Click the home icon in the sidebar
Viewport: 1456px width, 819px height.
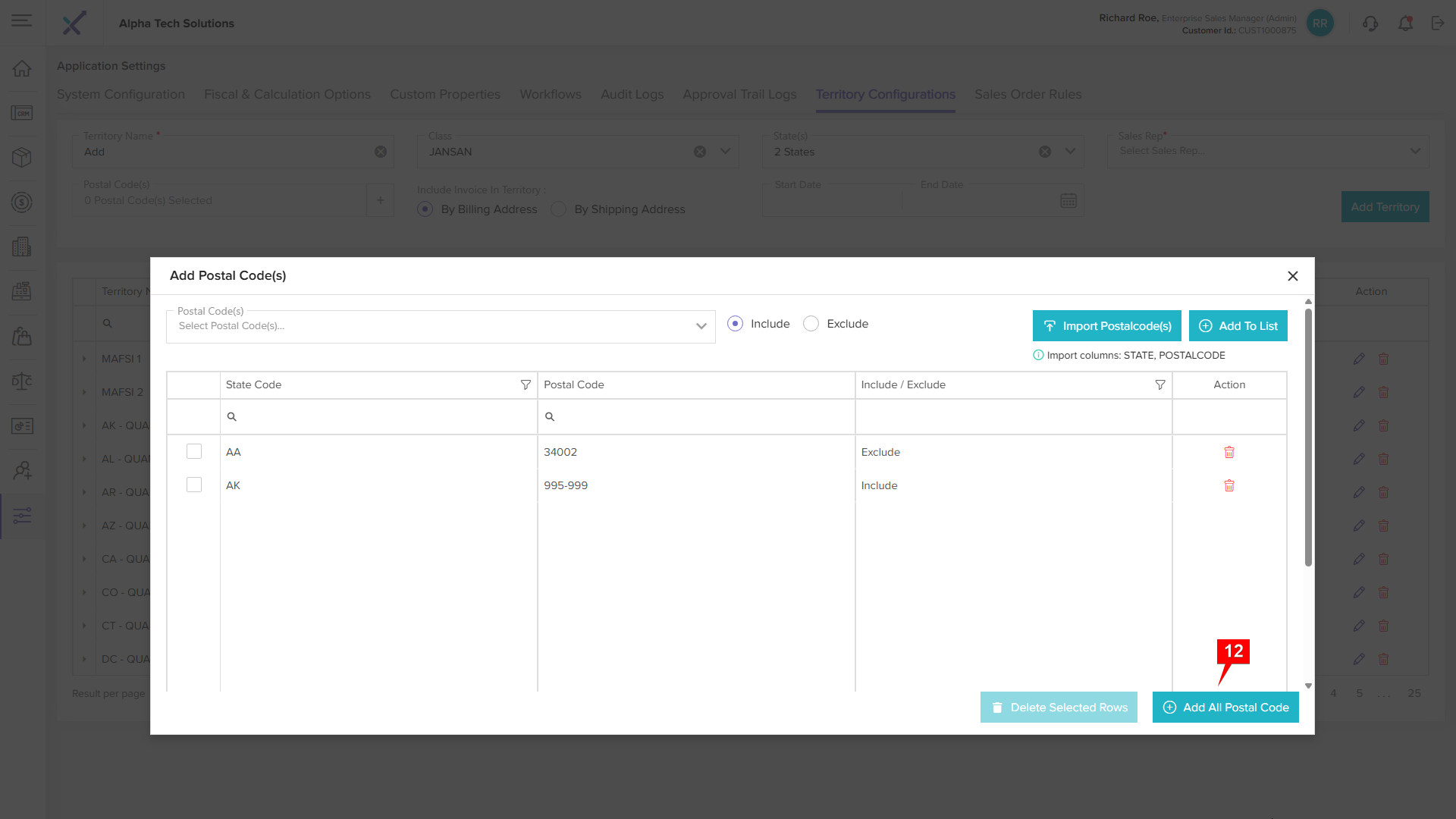tap(22, 68)
